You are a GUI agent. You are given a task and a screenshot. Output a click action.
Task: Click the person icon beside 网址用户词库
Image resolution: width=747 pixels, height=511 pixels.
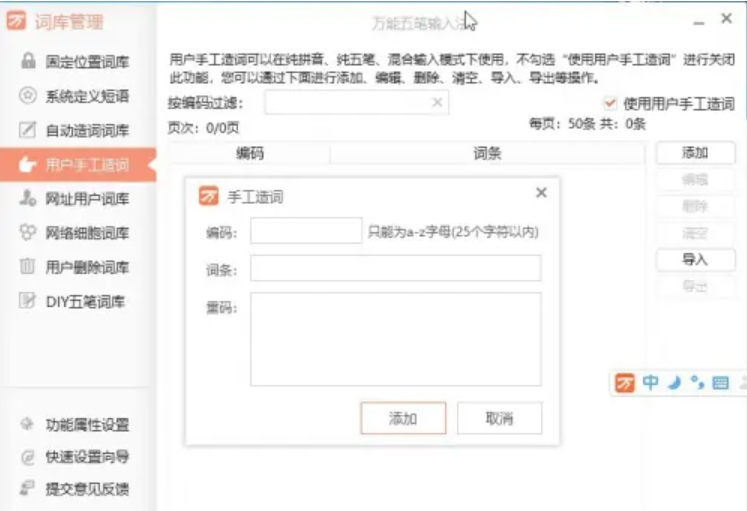[x=27, y=198]
